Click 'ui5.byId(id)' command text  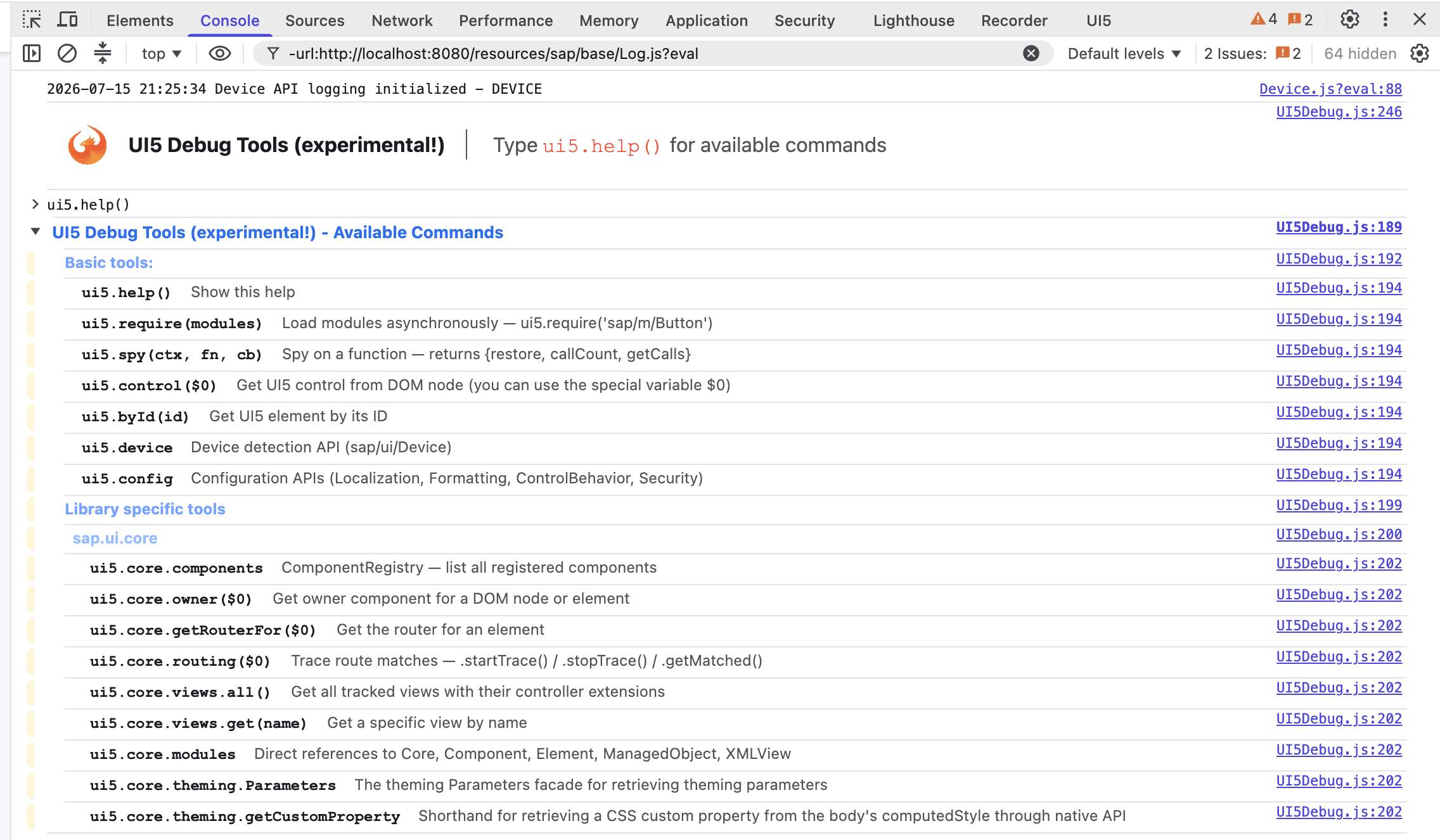pyautogui.click(x=135, y=416)
